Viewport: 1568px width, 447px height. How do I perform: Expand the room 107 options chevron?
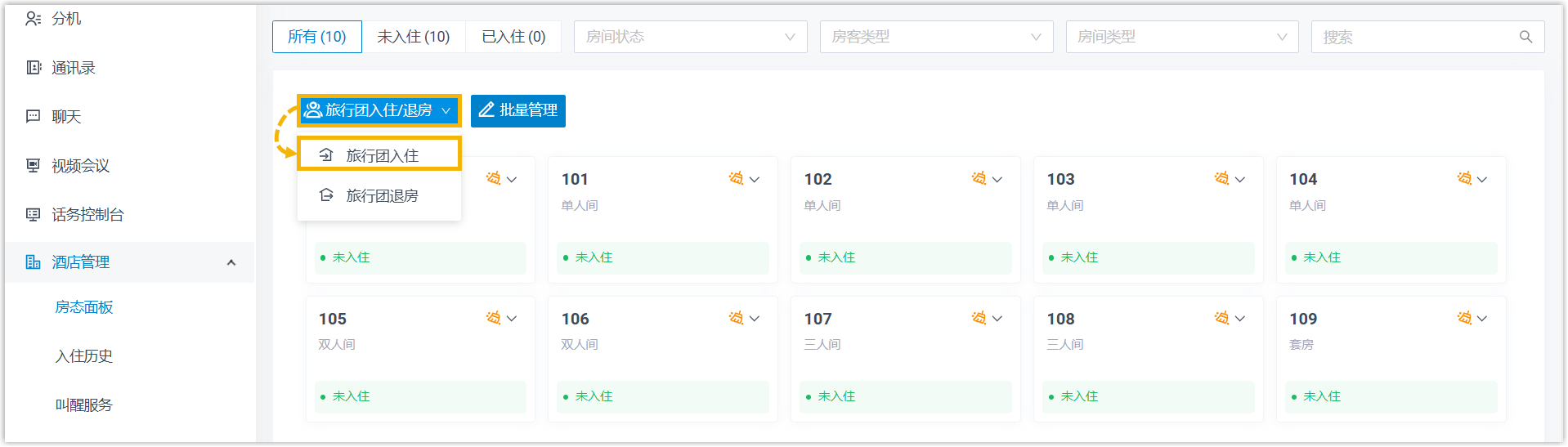pos(997,319)
